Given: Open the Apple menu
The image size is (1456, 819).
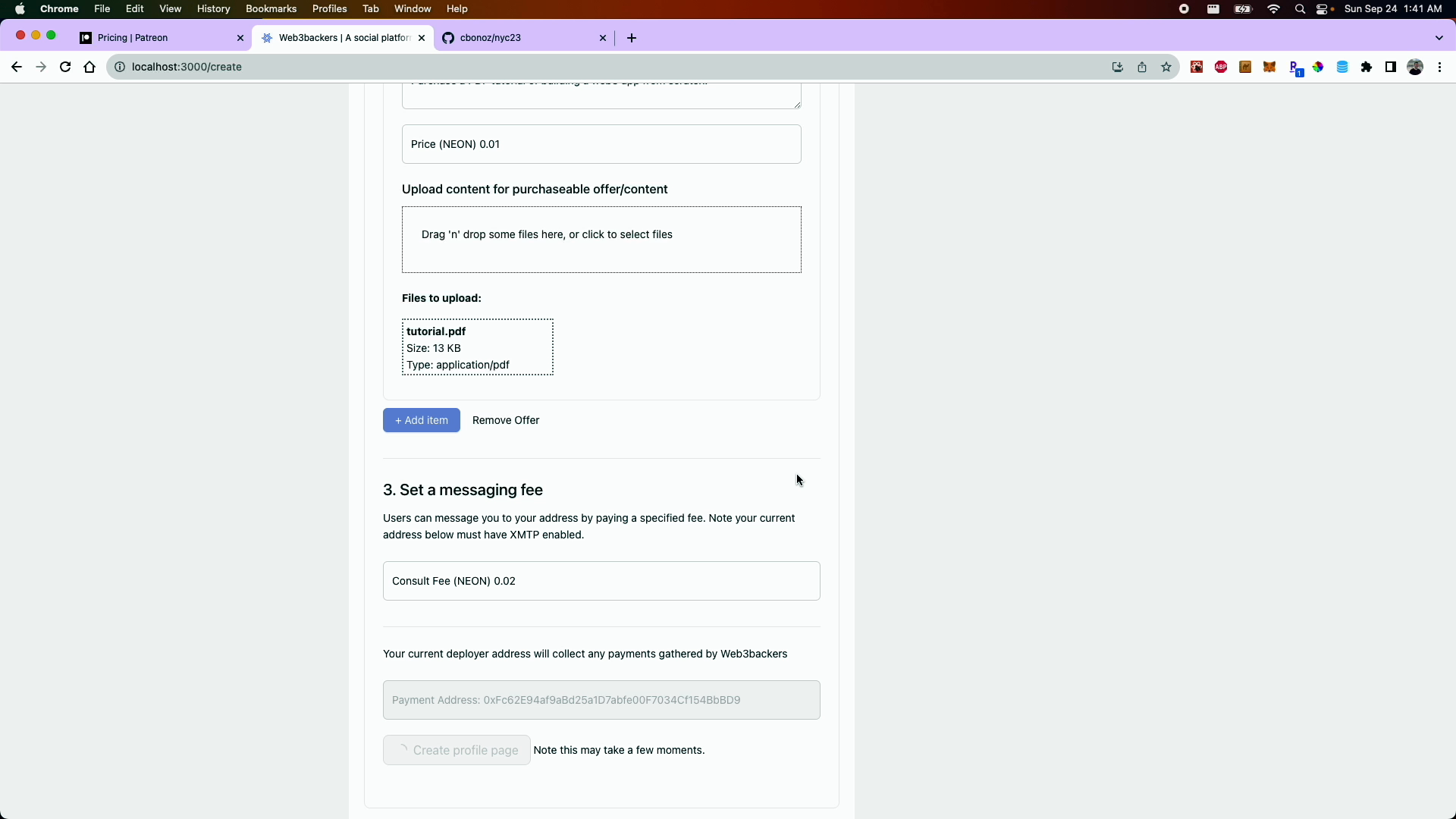Looking at the screenshot, I should click(20, 9).
